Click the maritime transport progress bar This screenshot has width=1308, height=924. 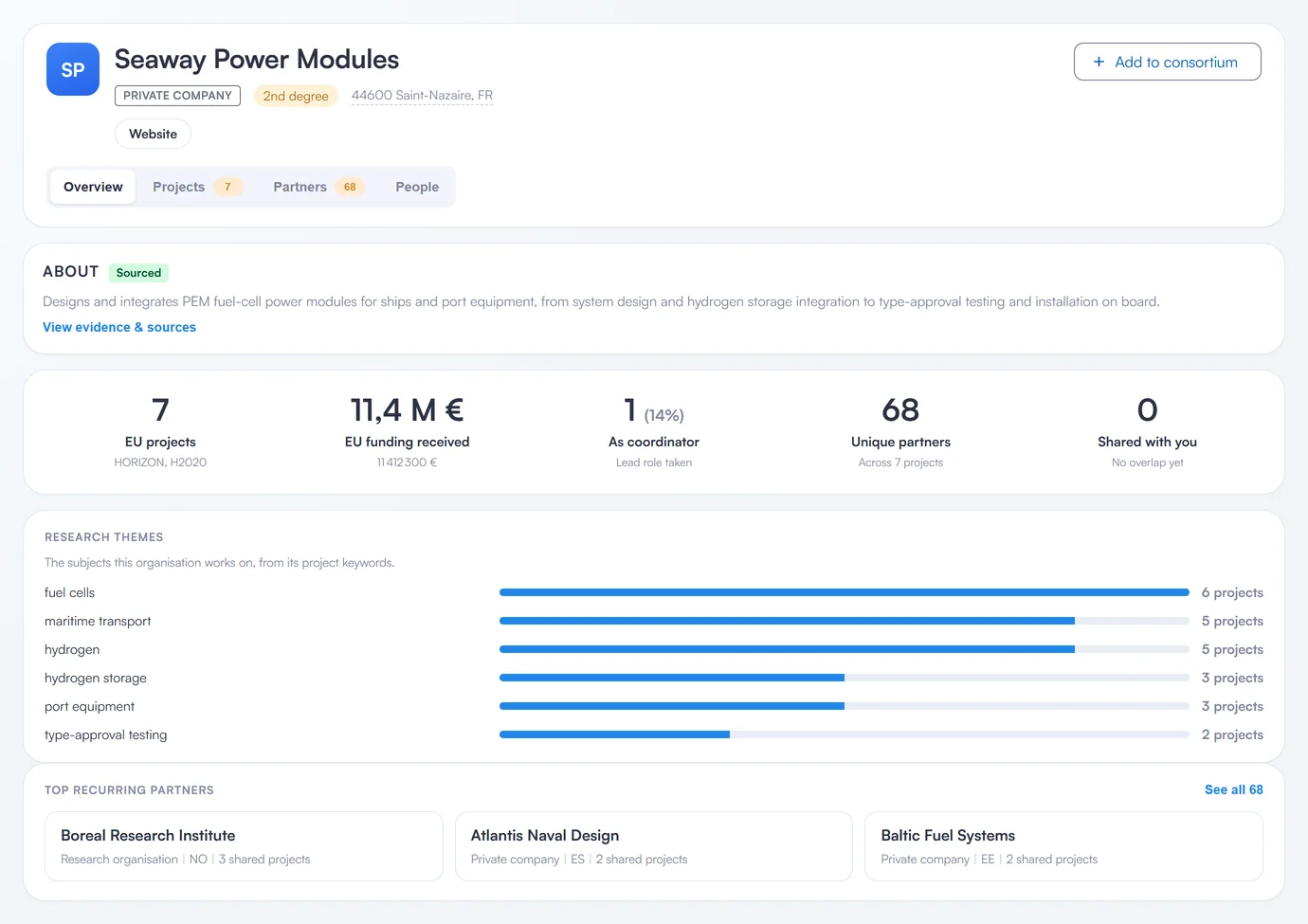[x=844, y=621]
